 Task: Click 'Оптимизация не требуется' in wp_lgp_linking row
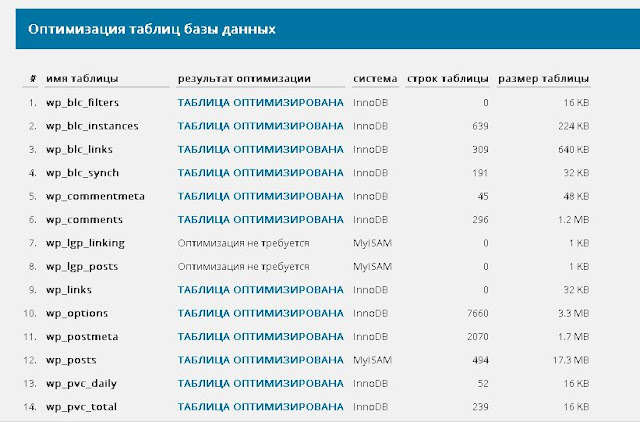(x=243, y=243)
